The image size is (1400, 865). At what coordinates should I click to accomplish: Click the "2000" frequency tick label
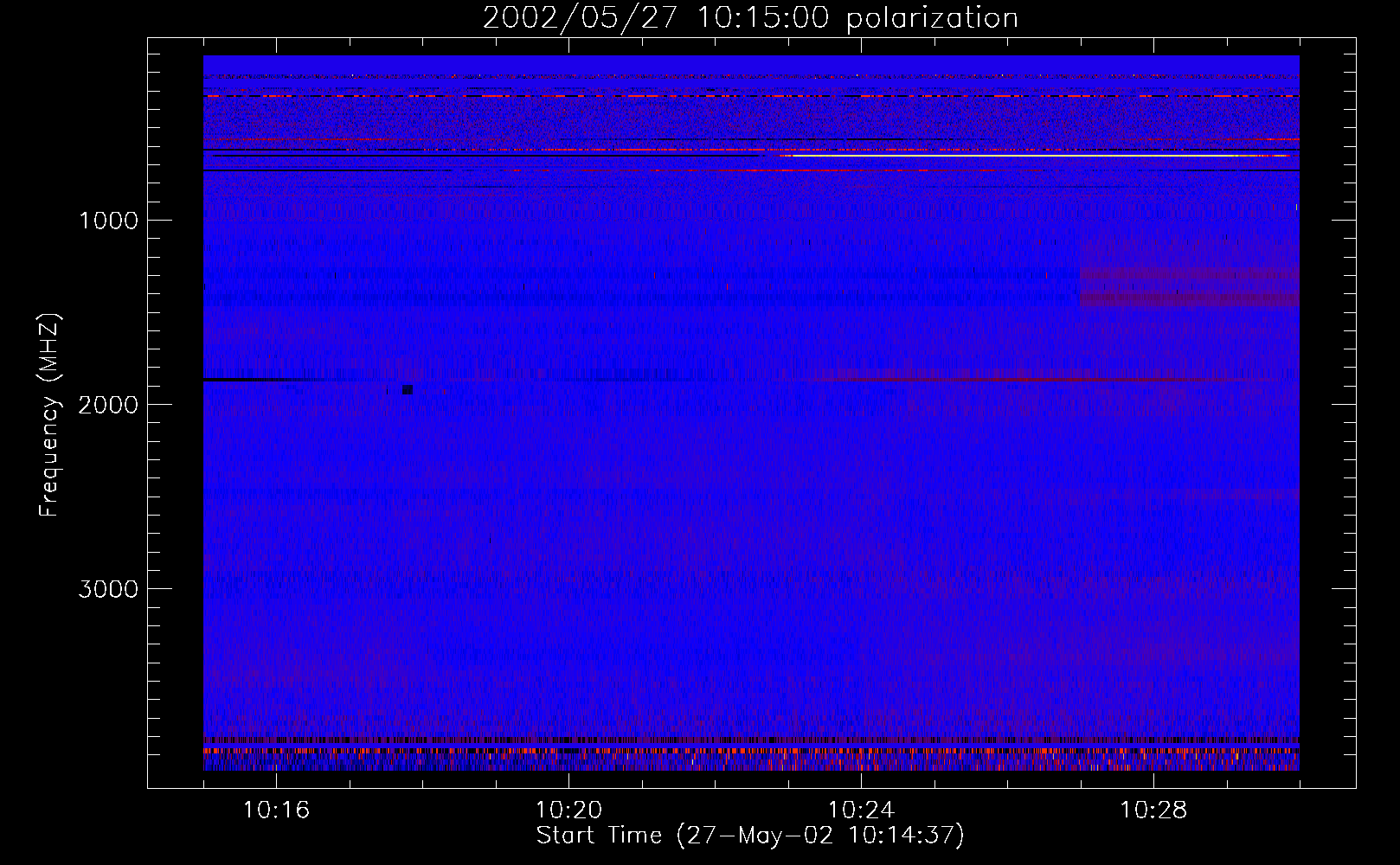click(x=108, y=405)
